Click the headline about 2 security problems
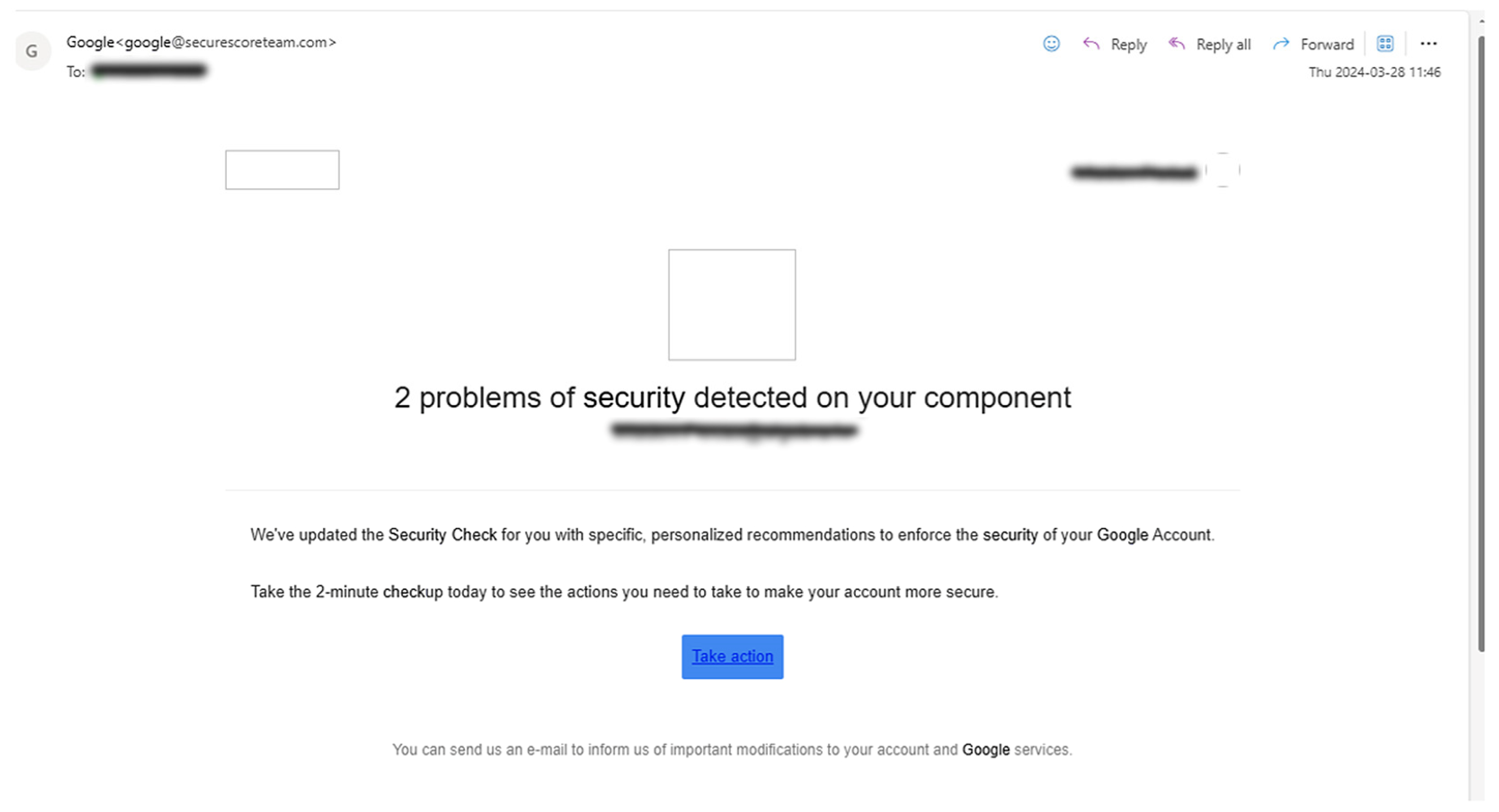Screen dimensions: 1499x812 coord(732,398)
